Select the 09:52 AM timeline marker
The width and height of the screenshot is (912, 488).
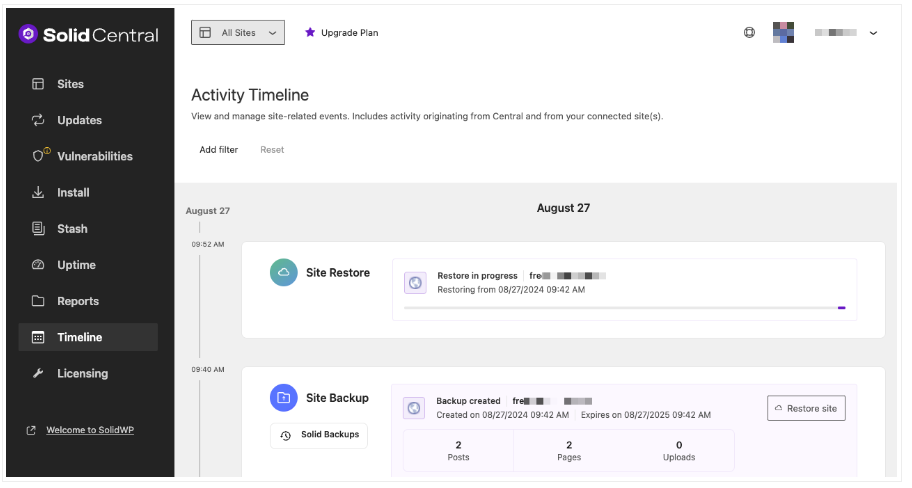[x=208, y=245]
